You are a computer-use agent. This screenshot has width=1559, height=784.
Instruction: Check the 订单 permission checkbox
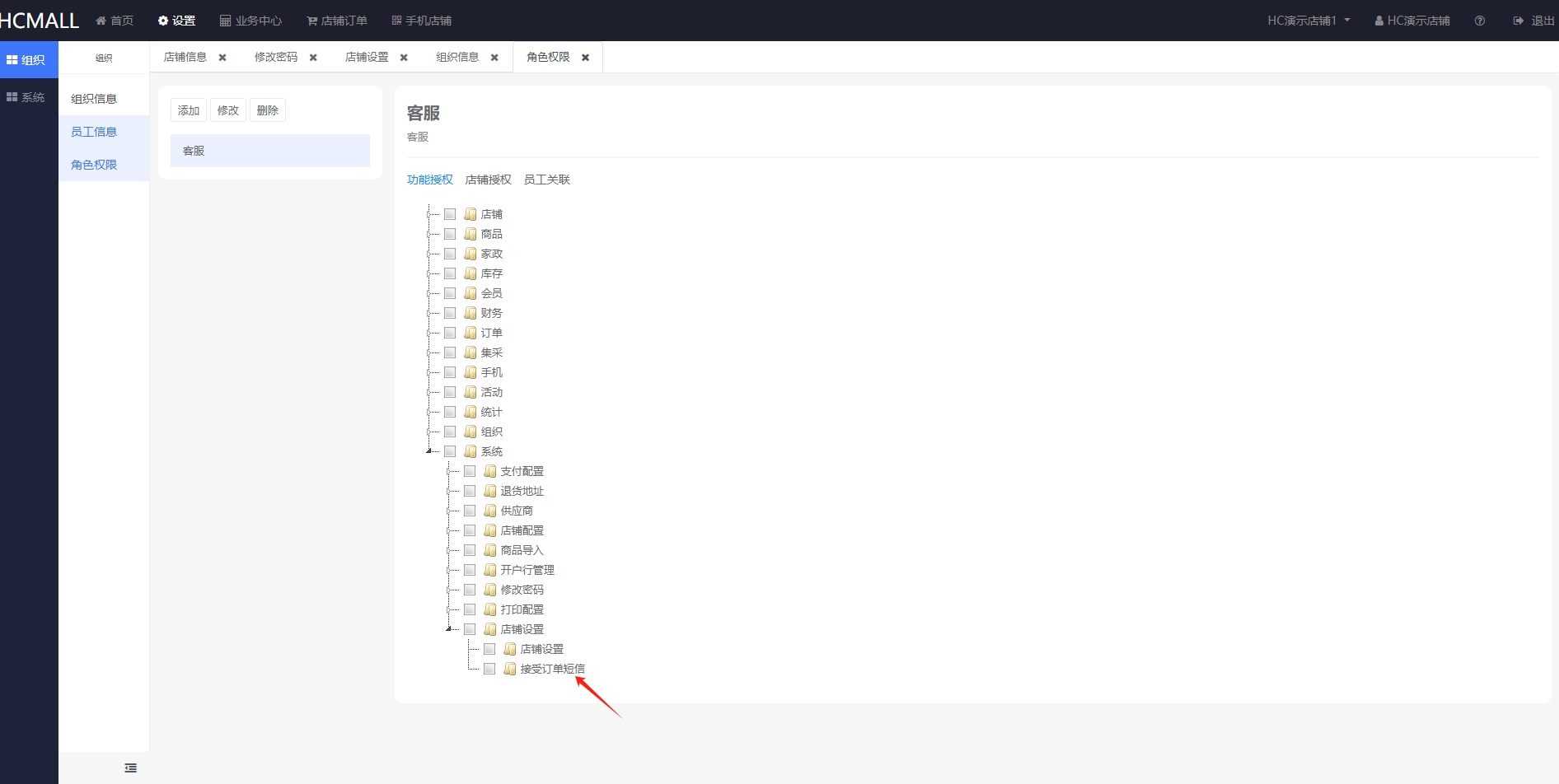pos(450,333)
